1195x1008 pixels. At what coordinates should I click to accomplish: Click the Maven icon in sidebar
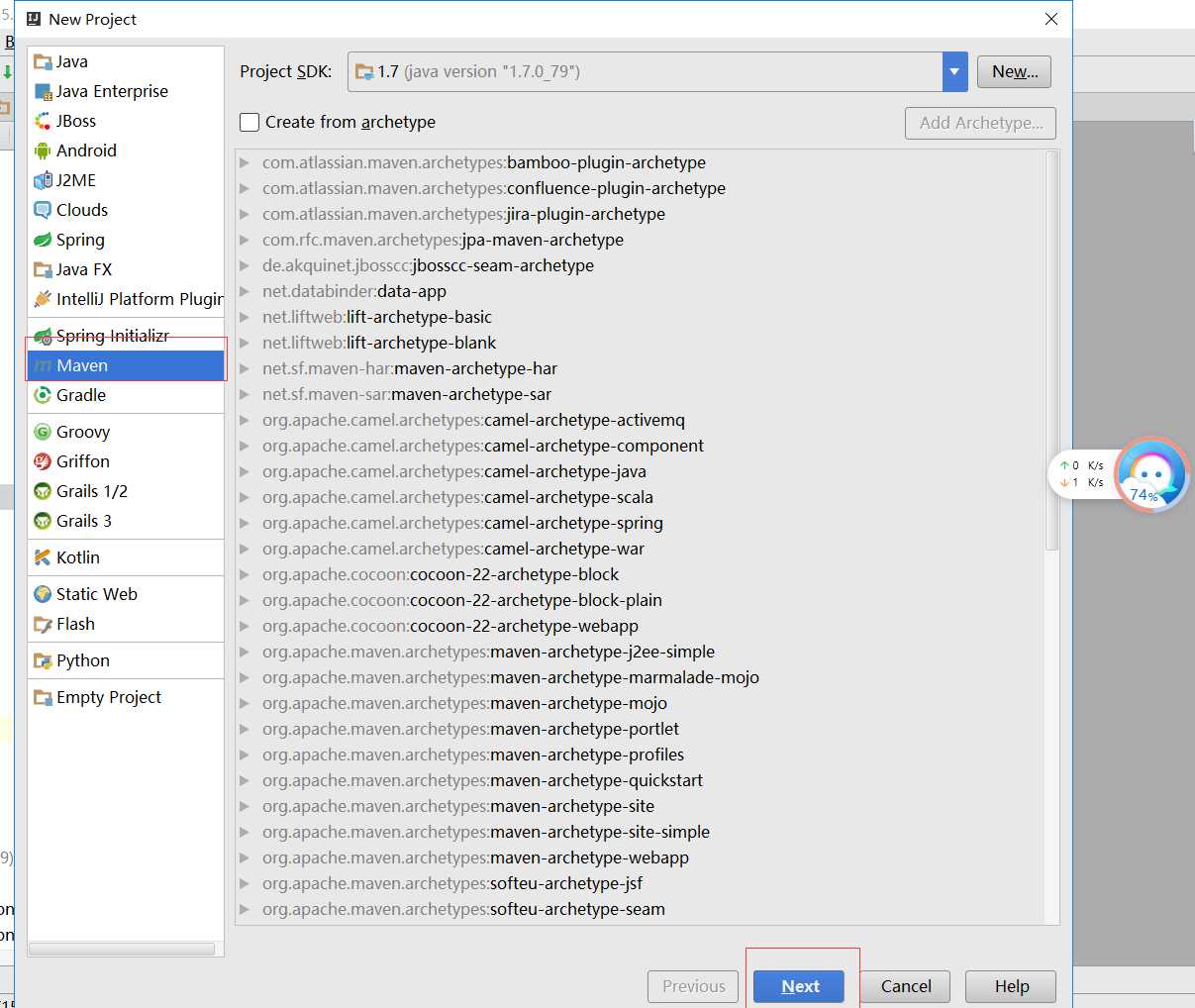(43, 365)
